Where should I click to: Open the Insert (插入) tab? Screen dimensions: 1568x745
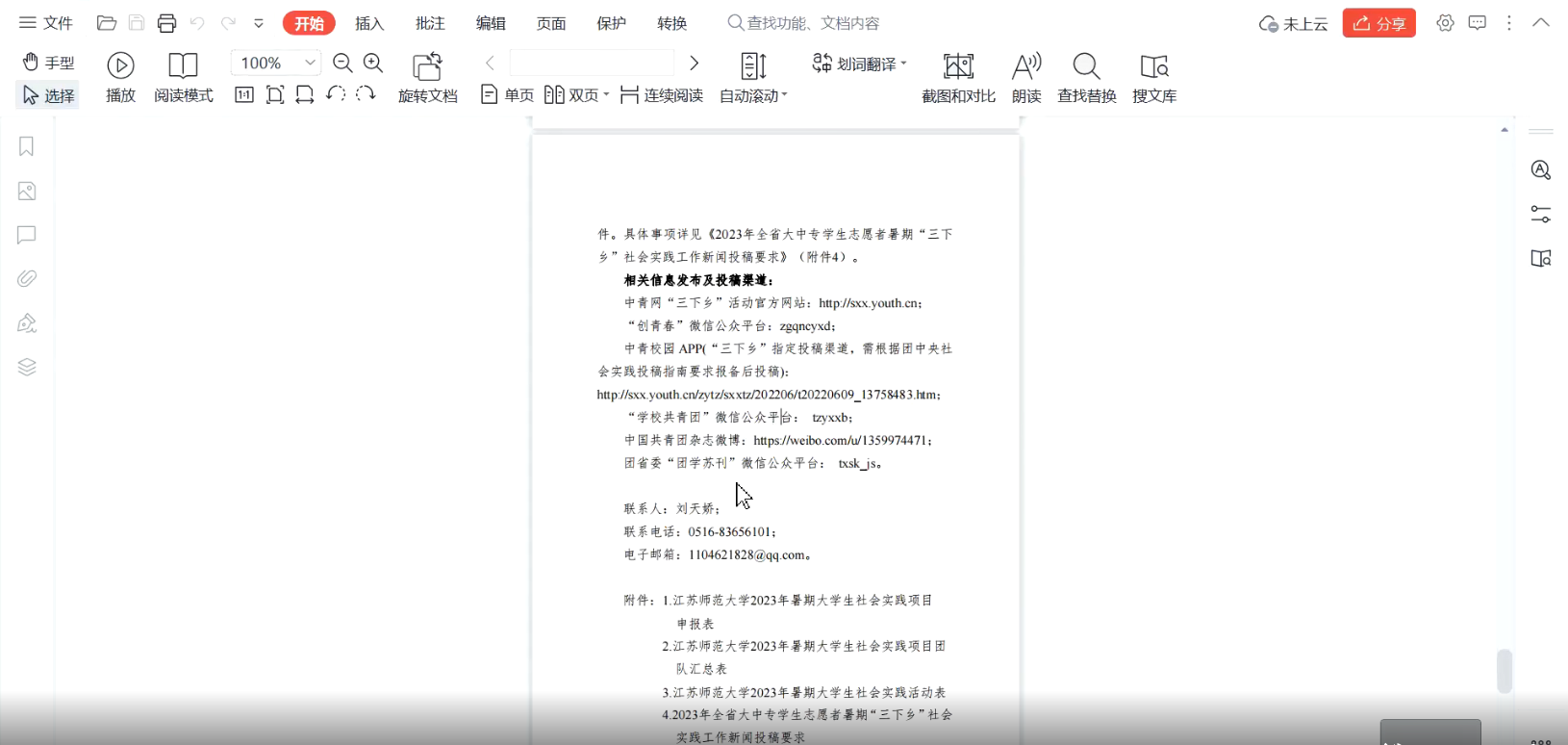coord(369,23)
